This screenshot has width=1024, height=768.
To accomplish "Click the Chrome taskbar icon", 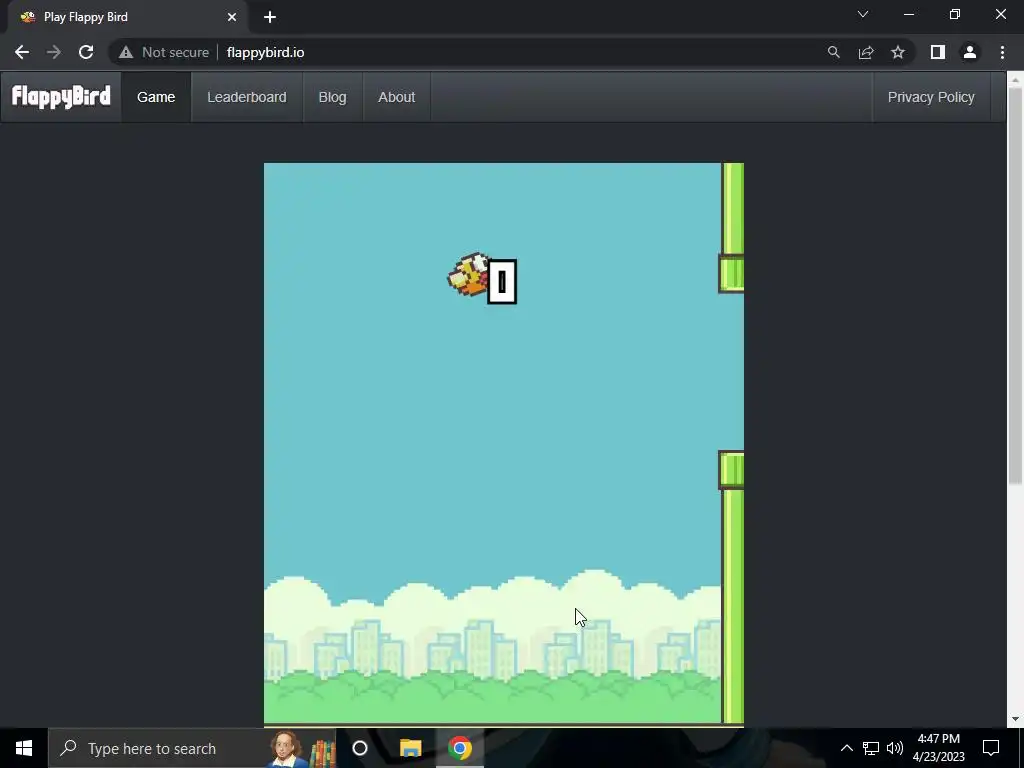I will coord(460,748).
